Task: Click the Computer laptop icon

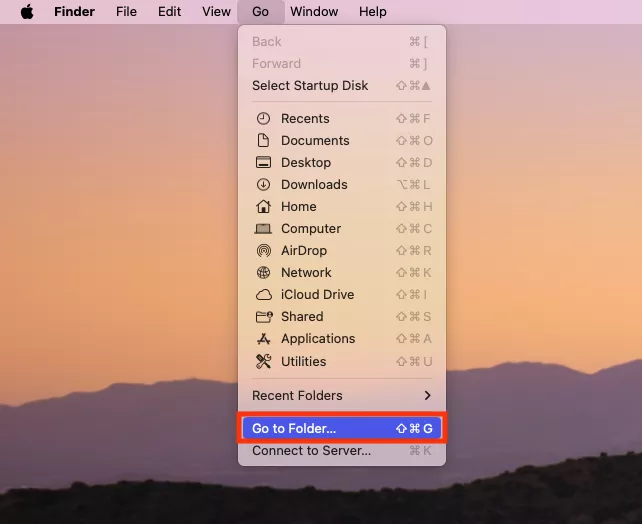Action: click(263, 228)
